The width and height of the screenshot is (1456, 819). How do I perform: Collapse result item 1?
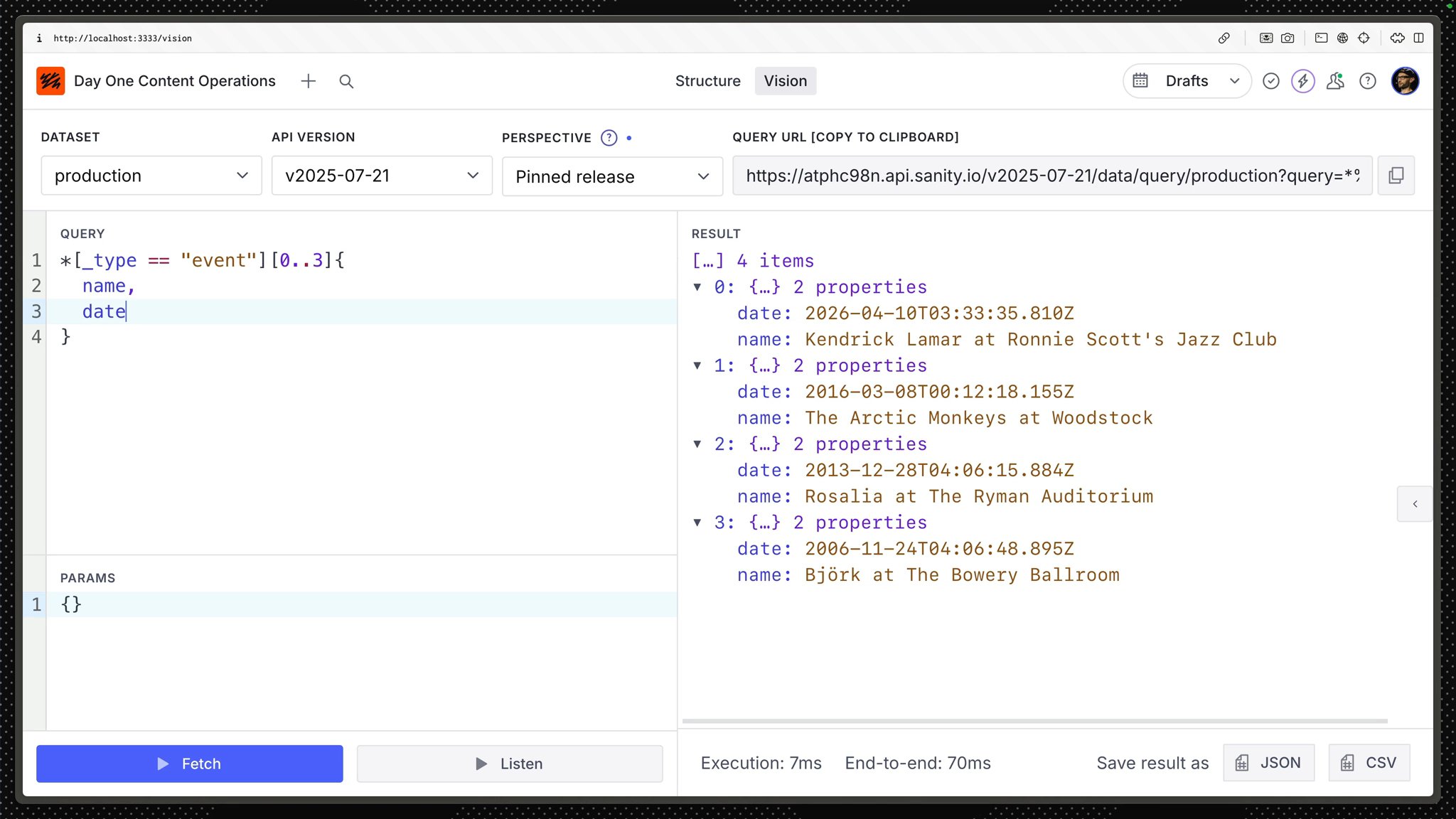point(697,365)
